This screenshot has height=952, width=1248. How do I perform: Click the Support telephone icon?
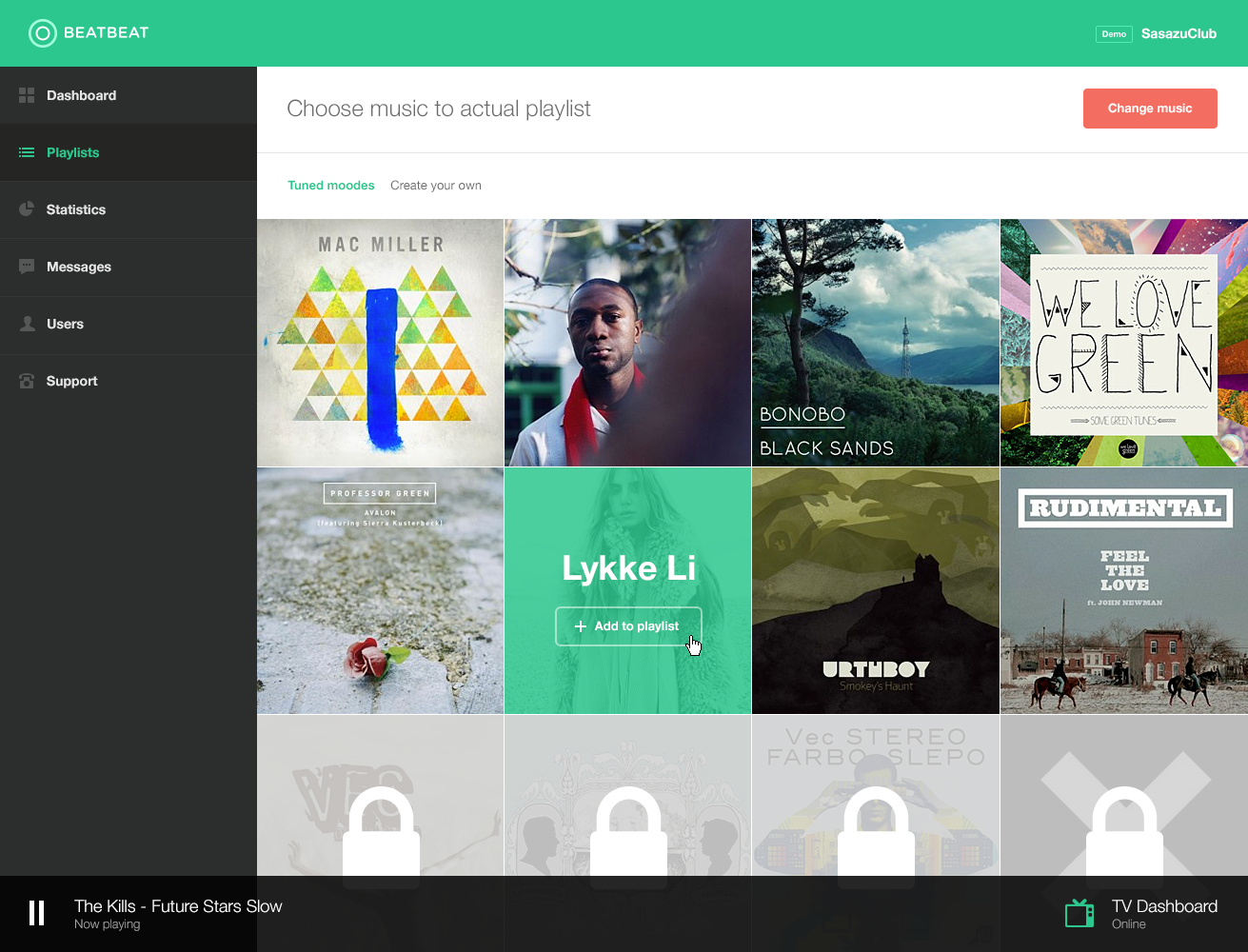(27, 381)
